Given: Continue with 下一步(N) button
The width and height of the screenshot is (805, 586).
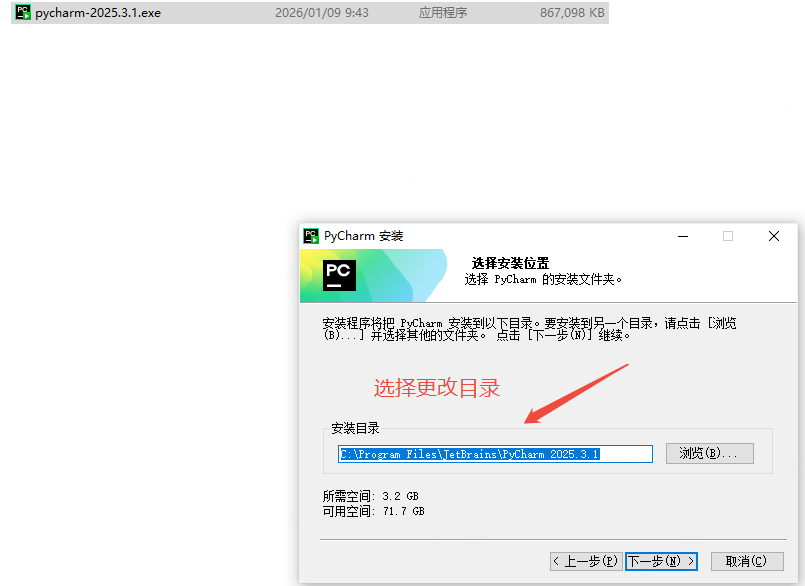Looking at the screenshot, I should click(x=661, y=561).
